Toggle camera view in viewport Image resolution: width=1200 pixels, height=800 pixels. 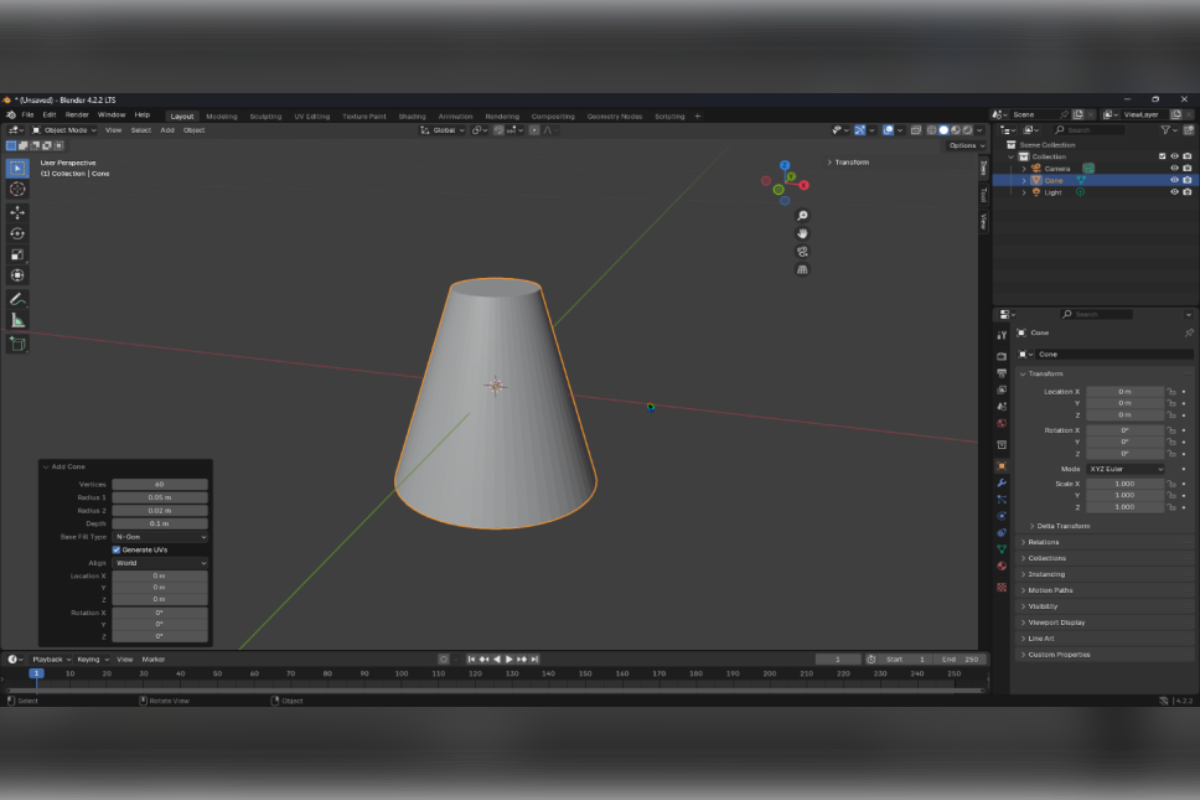802,252
